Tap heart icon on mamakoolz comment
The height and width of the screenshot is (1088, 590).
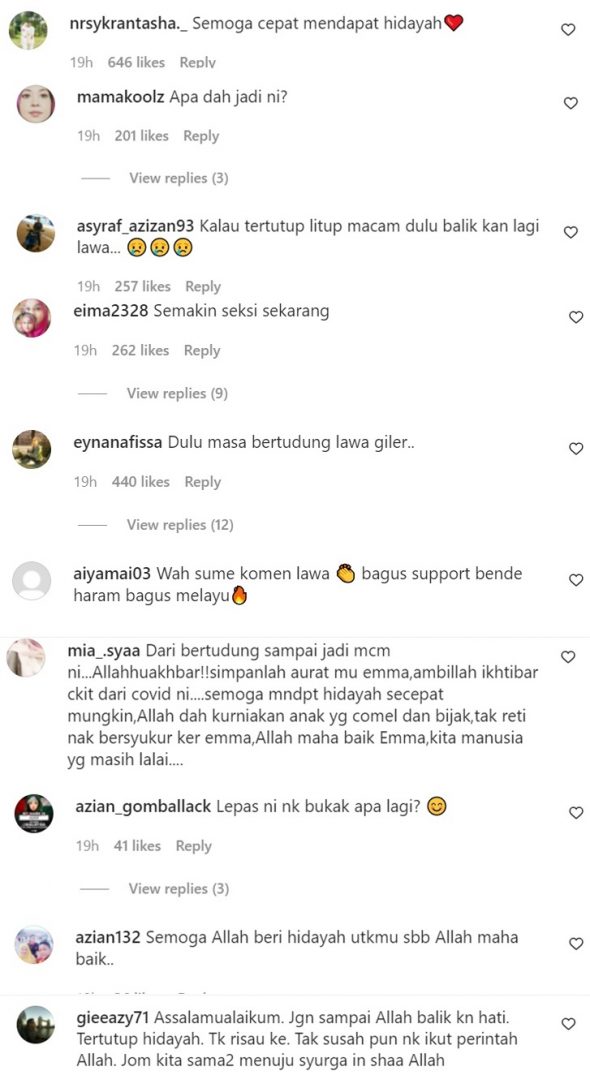[571, 103]
